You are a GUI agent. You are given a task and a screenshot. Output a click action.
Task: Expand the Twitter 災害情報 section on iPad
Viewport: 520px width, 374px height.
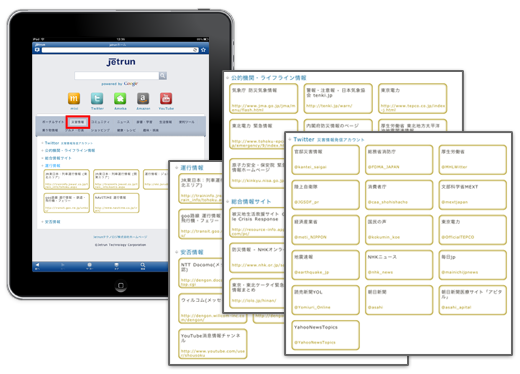pyautogui.click(x=68, y=143)
